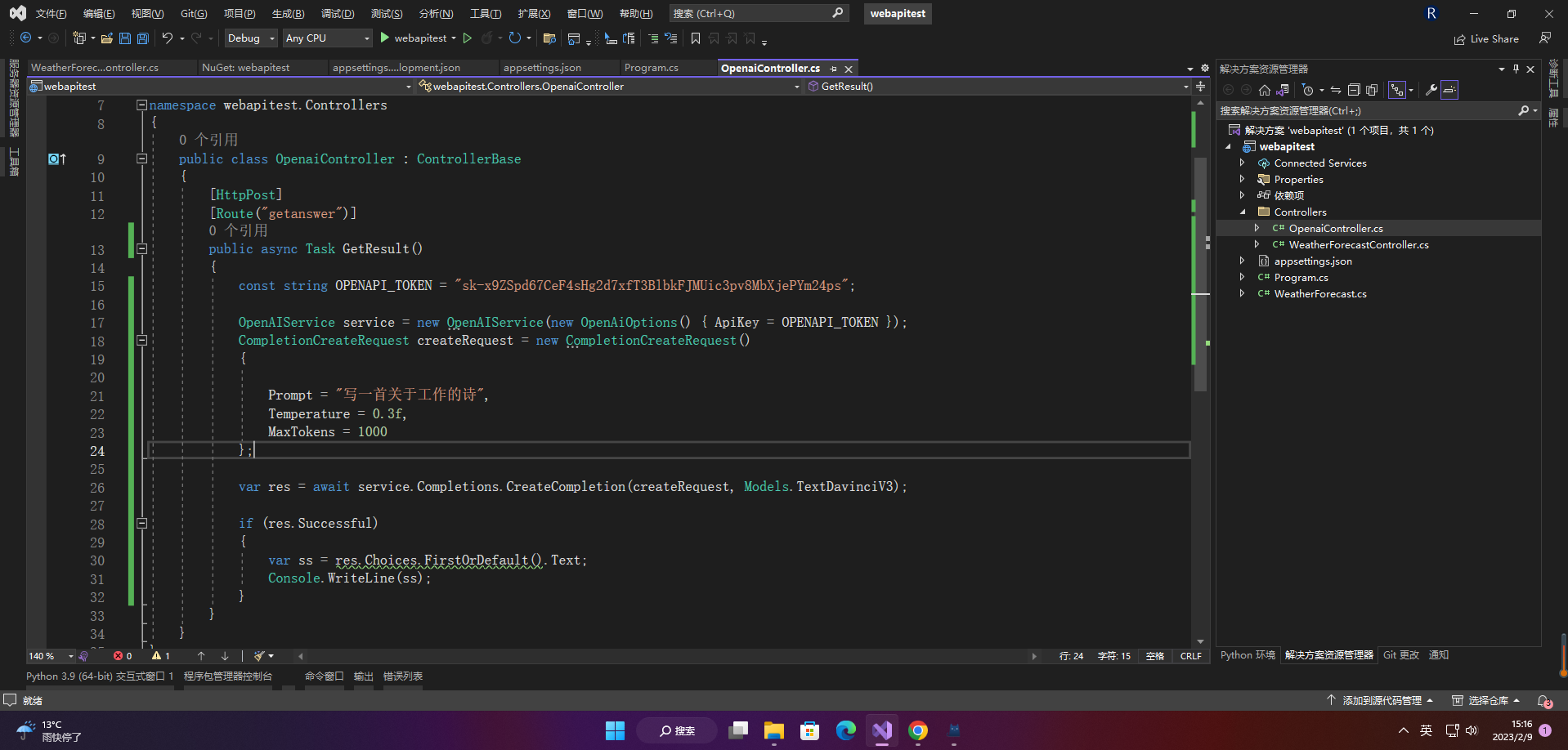Click 选择仓库 in status bar
The width and height of the screenshot is (1568, 750).
[x=1486, y=701]
